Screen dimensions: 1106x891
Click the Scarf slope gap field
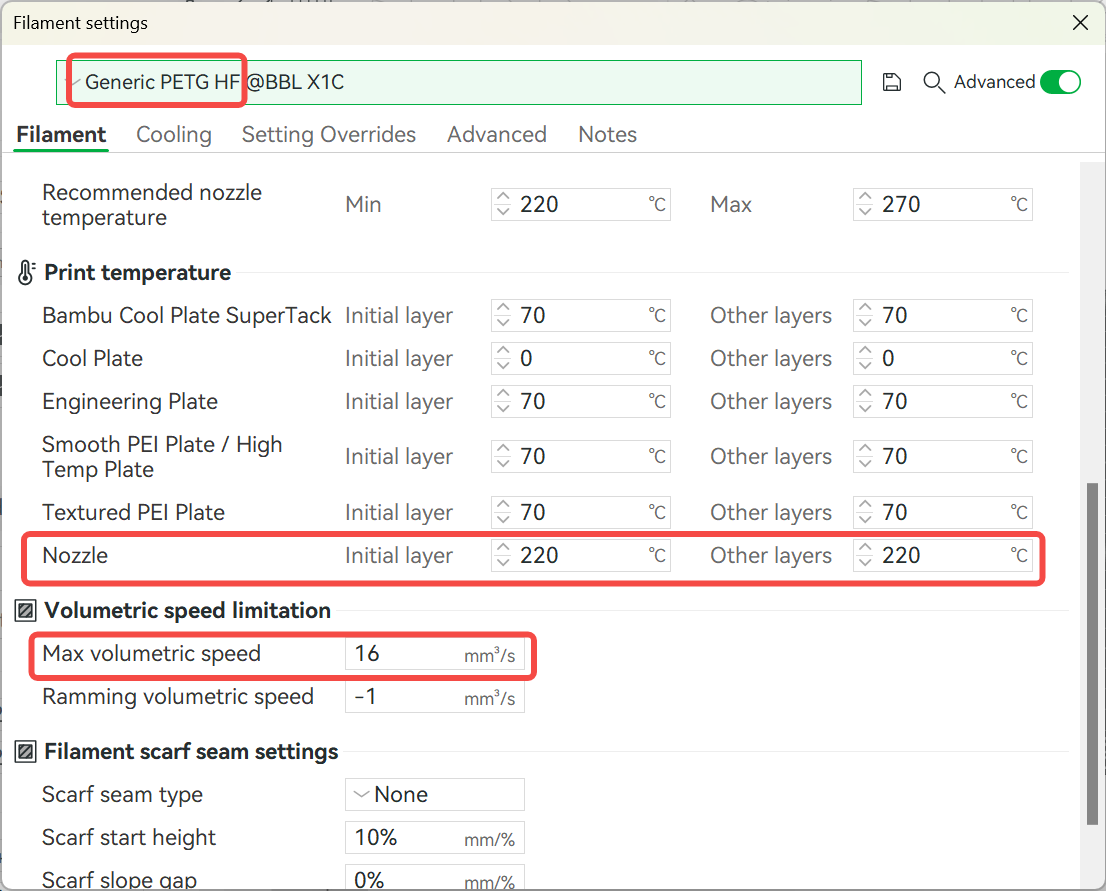434,879
